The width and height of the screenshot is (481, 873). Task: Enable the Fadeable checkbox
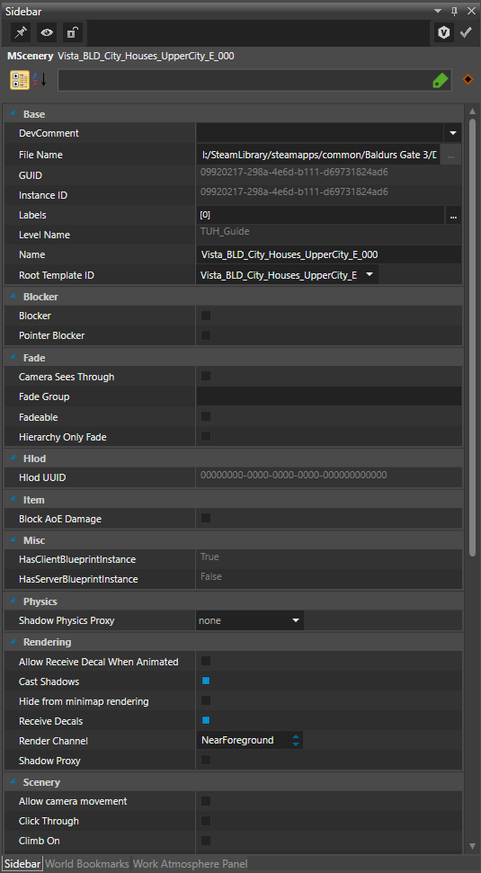tap(206, 416)
